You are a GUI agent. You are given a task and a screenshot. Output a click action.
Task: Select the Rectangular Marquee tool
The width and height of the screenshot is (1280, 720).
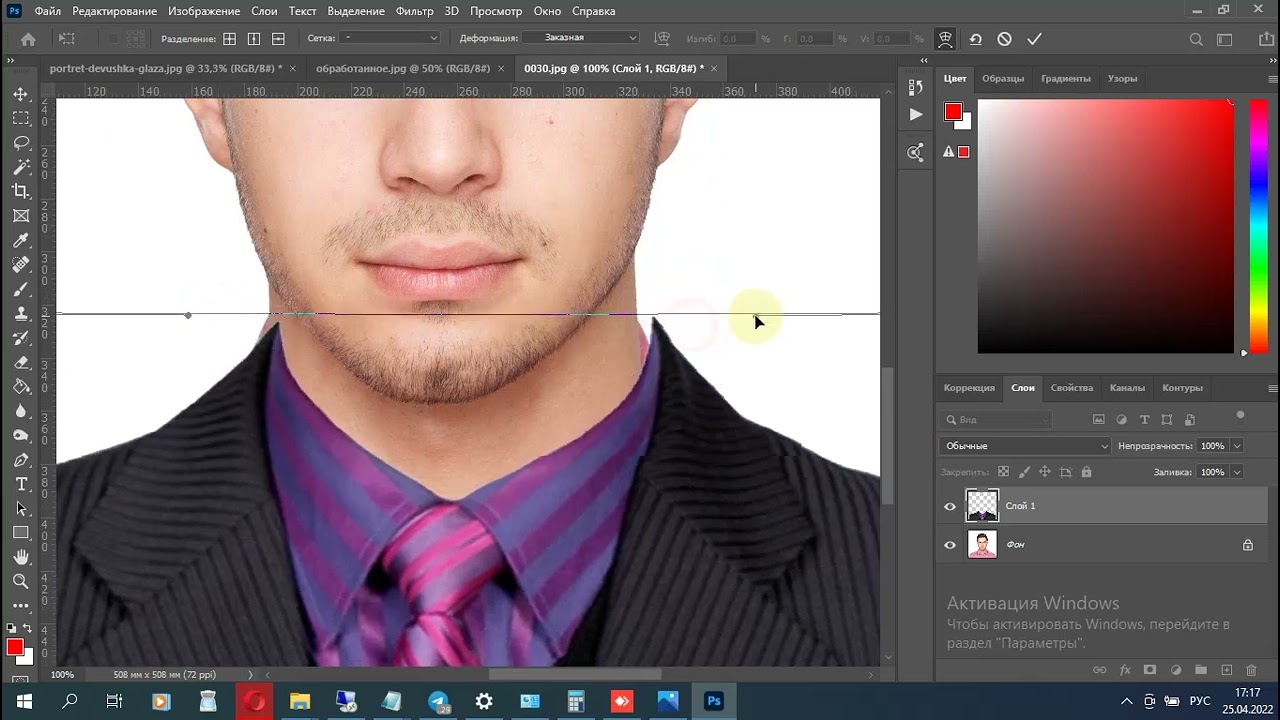tap(20, 118)
